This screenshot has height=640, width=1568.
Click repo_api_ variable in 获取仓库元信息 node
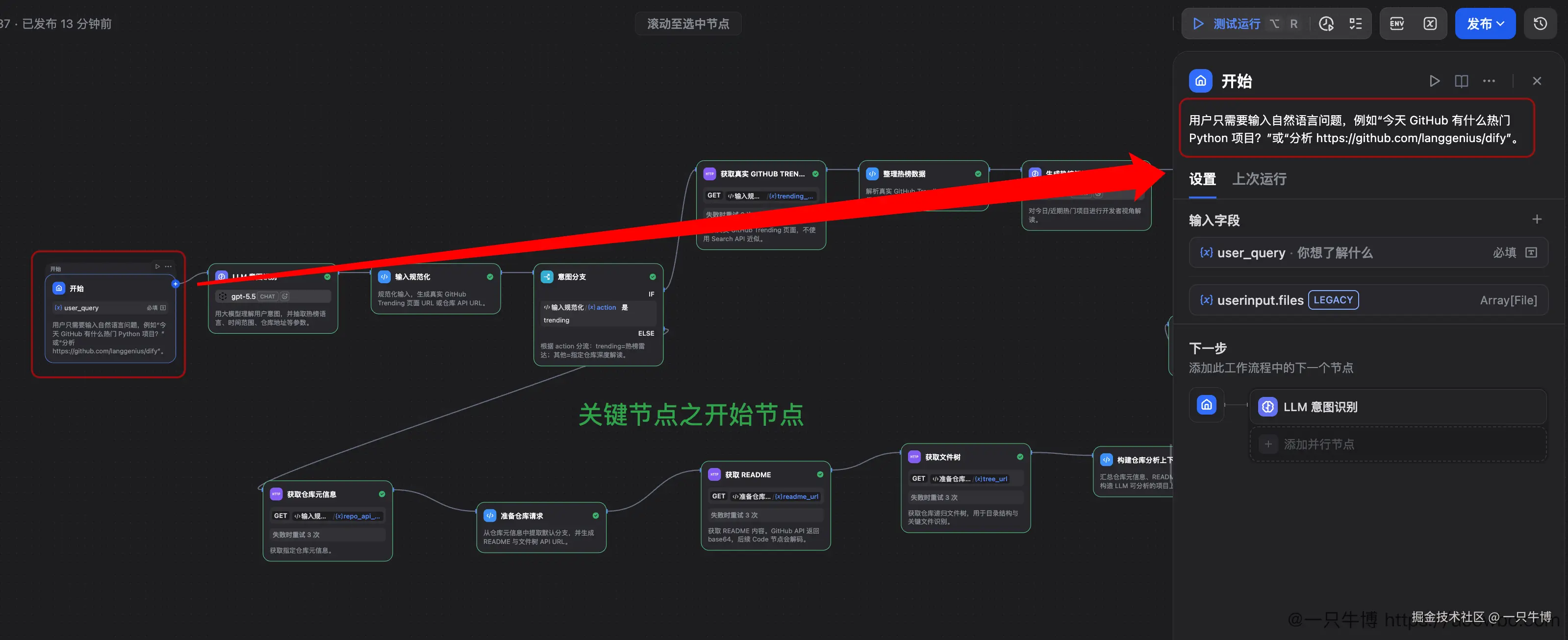tap(357, 516)
